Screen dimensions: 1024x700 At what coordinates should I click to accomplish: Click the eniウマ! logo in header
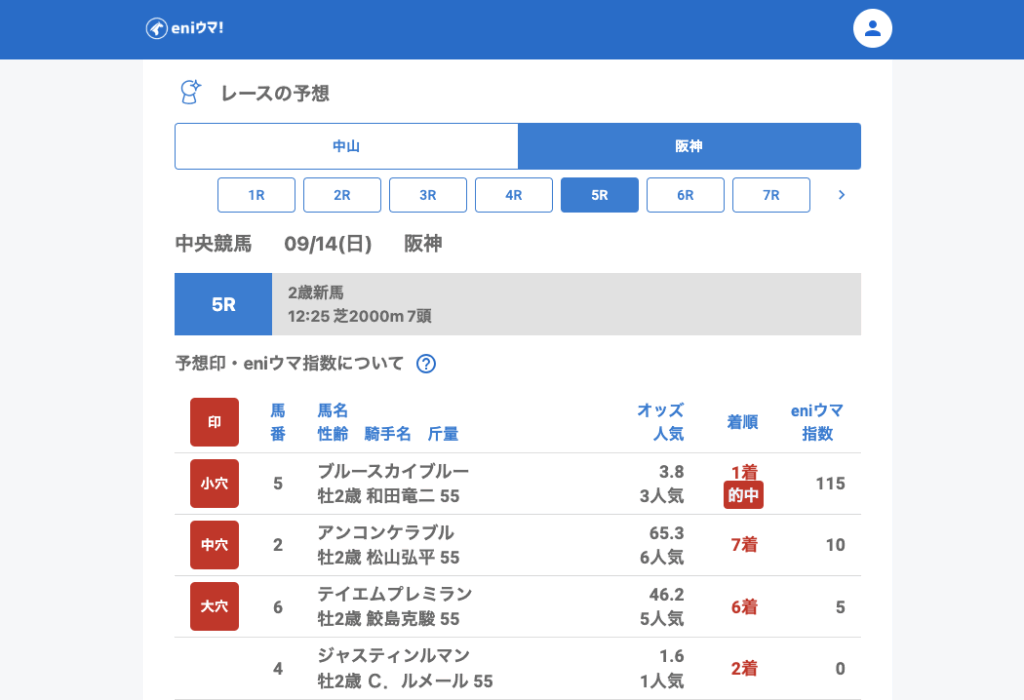point(184,28)
